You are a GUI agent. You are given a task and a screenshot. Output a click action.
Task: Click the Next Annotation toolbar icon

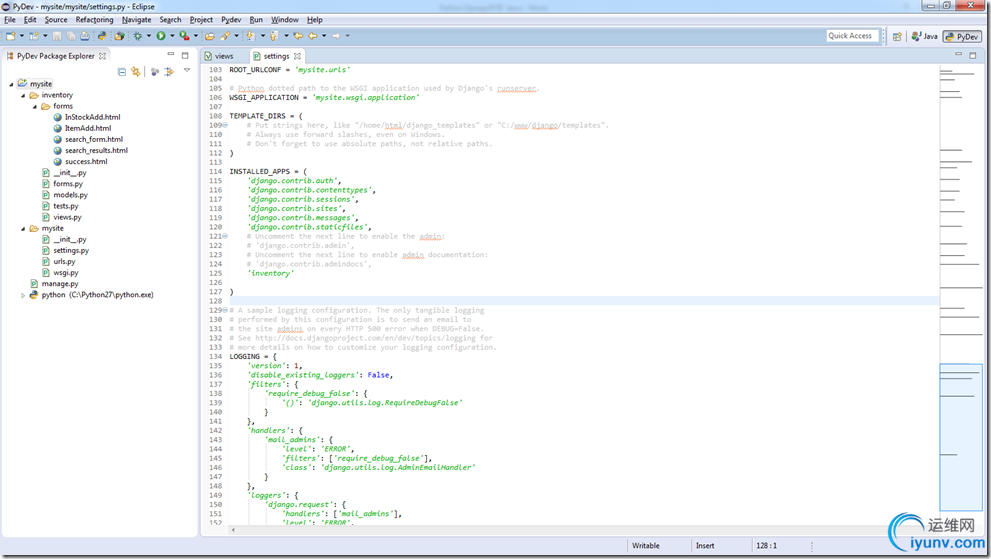(251, 36)
